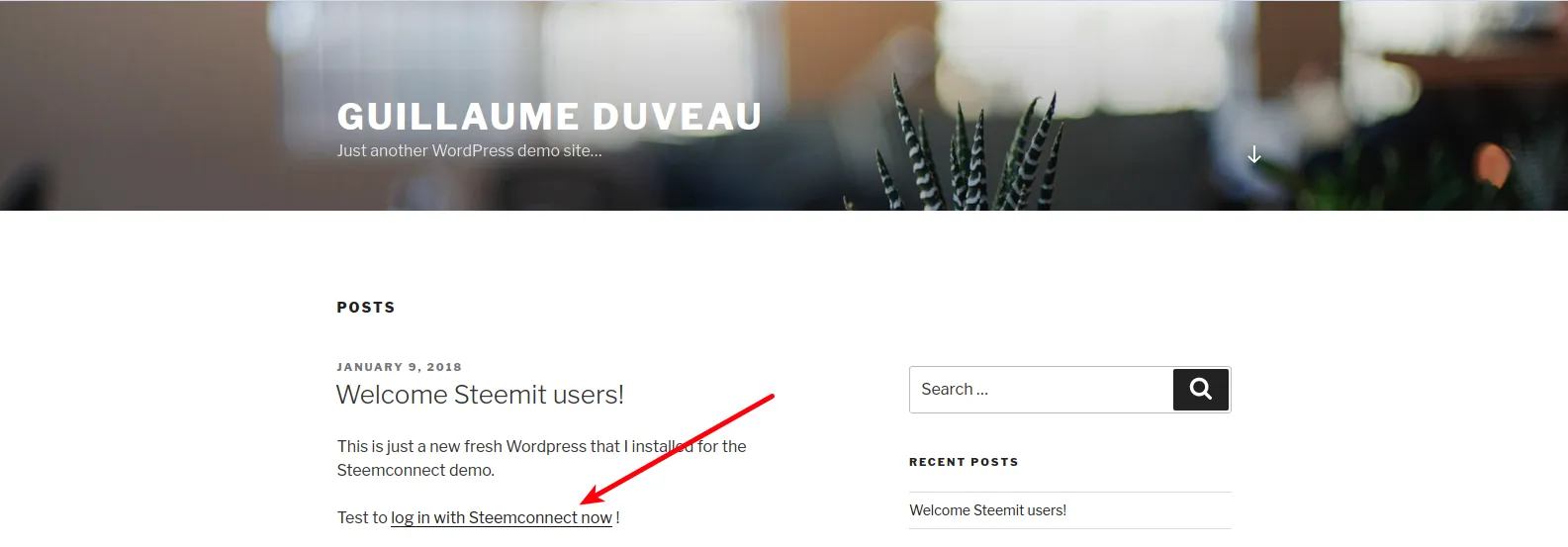Click the words Test to before the link
This screenshot has width=1568, height=547.
coord(362,517)
